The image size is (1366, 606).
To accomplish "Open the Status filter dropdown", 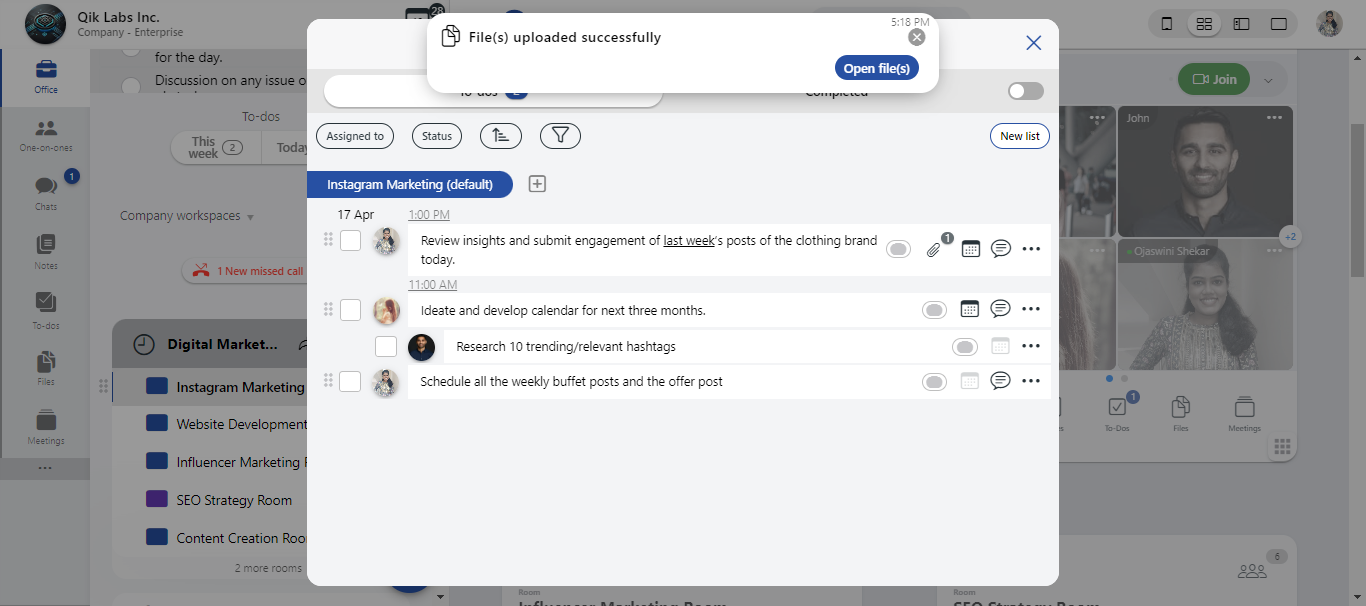I will (437, 136).
